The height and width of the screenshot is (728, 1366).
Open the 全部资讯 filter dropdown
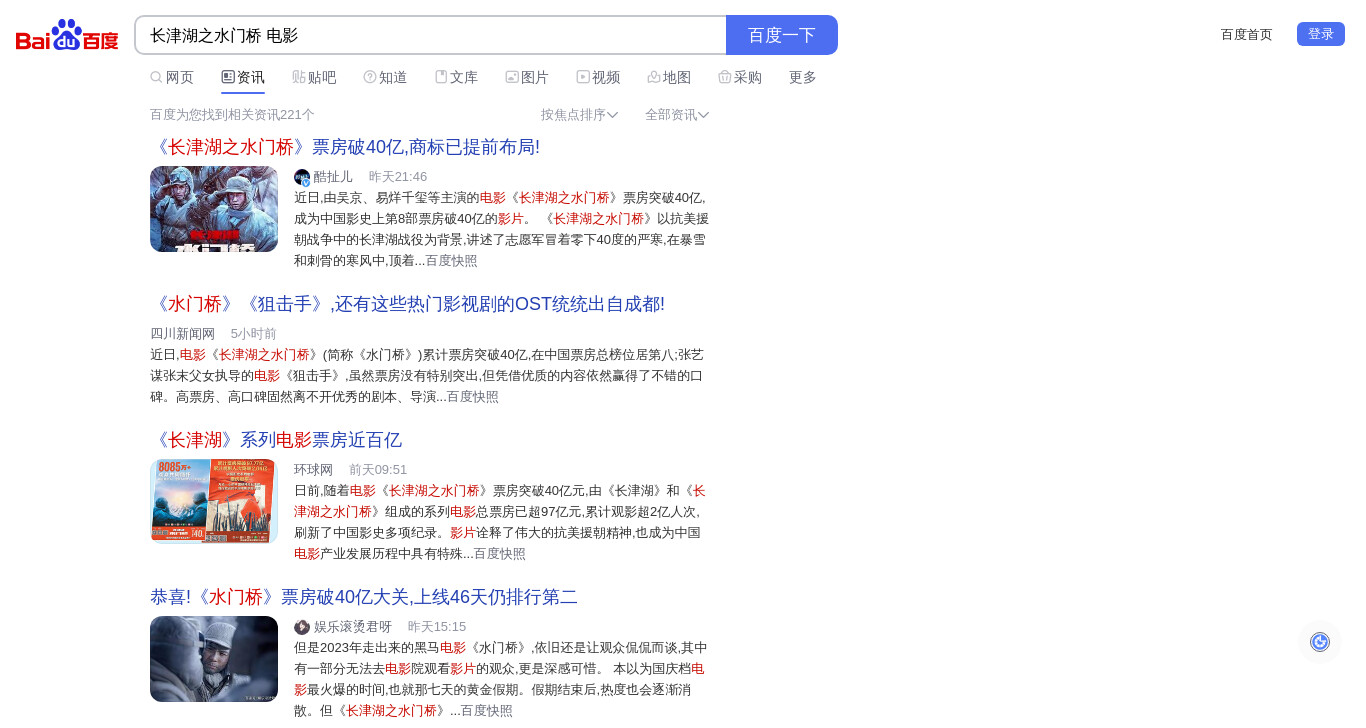[x=677, y=115]
